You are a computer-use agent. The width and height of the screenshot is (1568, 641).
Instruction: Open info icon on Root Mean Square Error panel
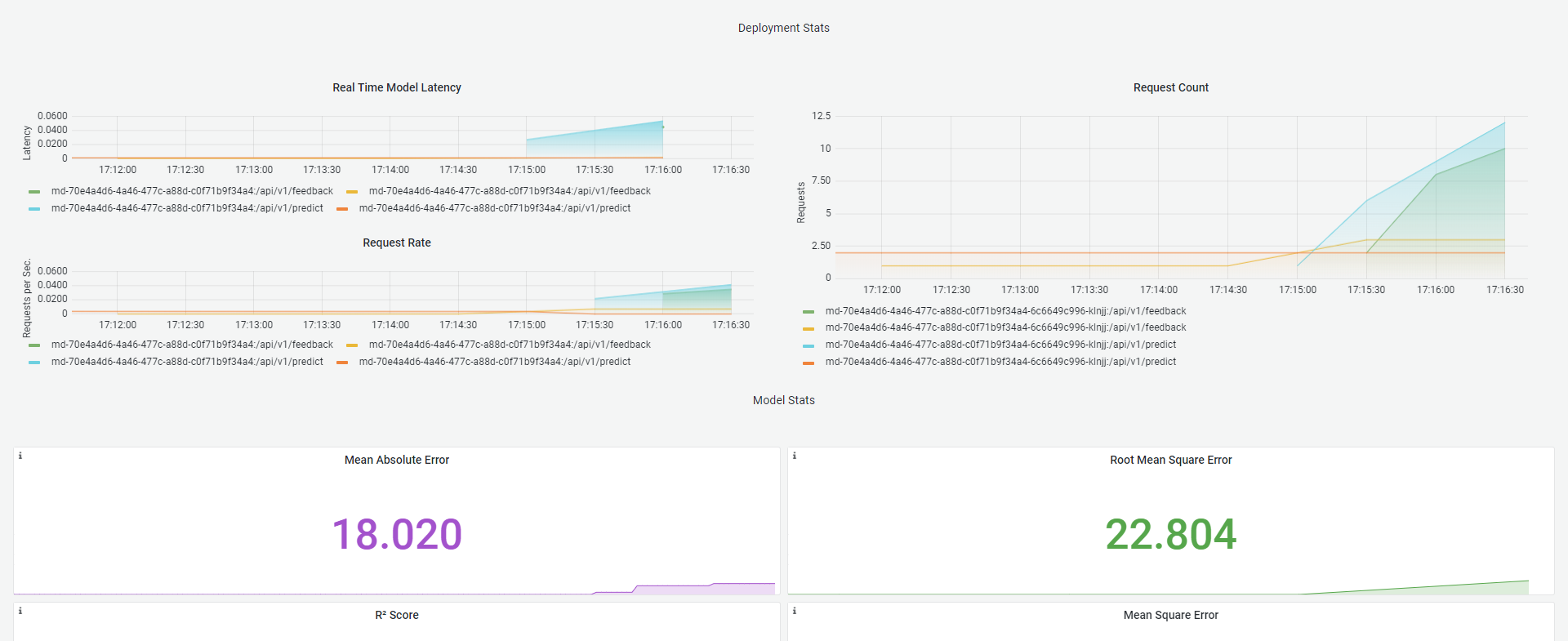(795, 456)
